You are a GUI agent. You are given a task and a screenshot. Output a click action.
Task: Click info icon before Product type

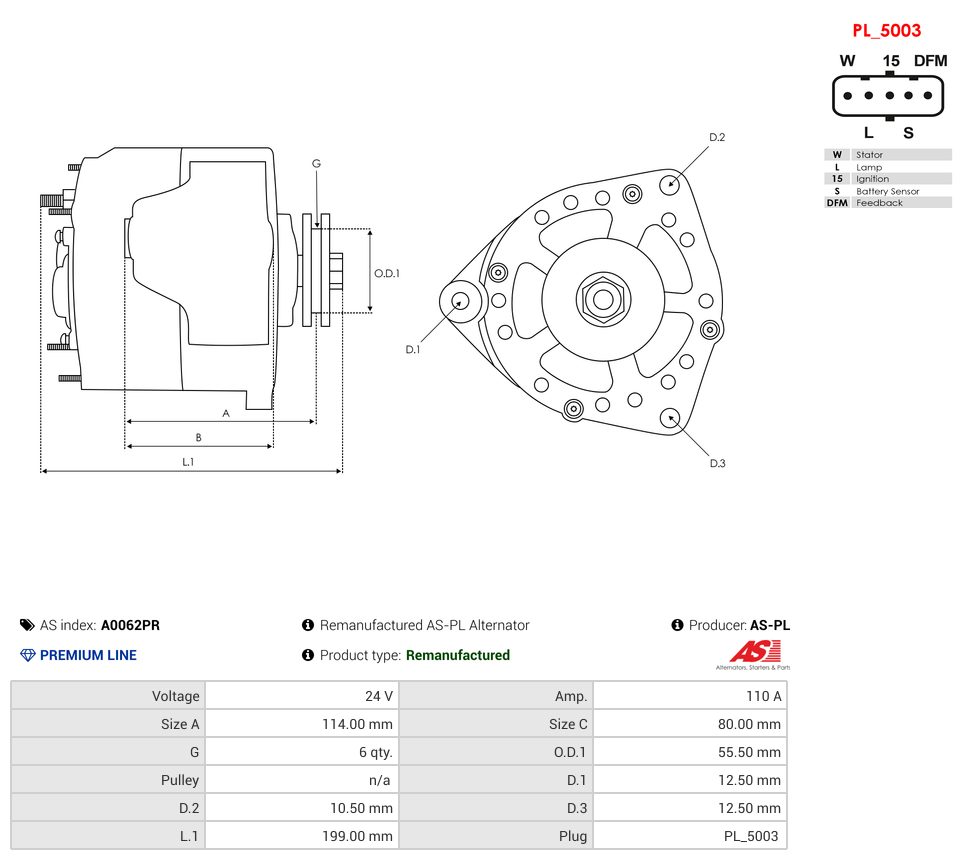[307, 655]
